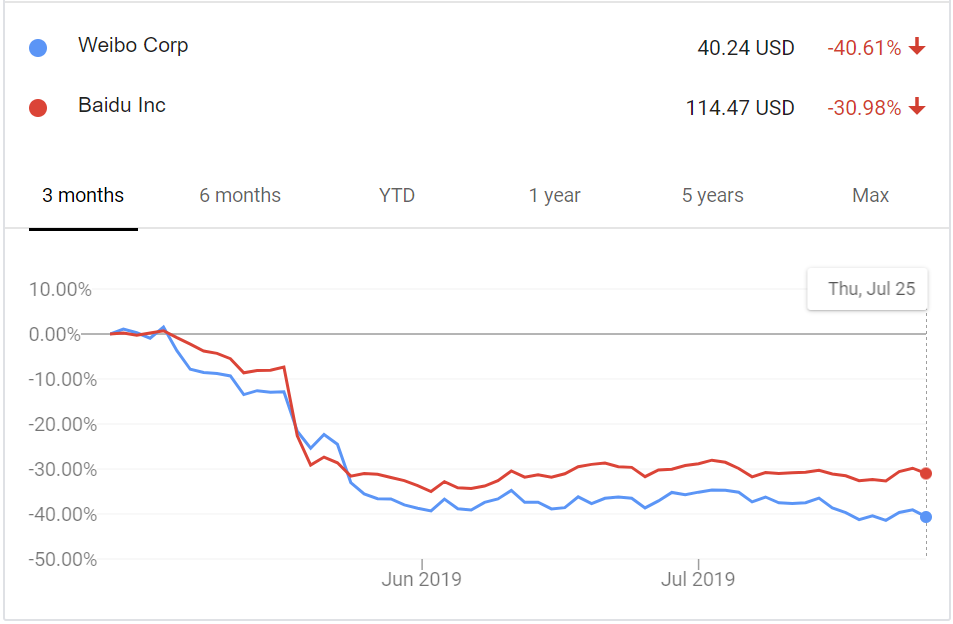The width and height of the screenshot is (953, 624).
Task: Select the 3 months tab
Action: [x=83, y=196]
